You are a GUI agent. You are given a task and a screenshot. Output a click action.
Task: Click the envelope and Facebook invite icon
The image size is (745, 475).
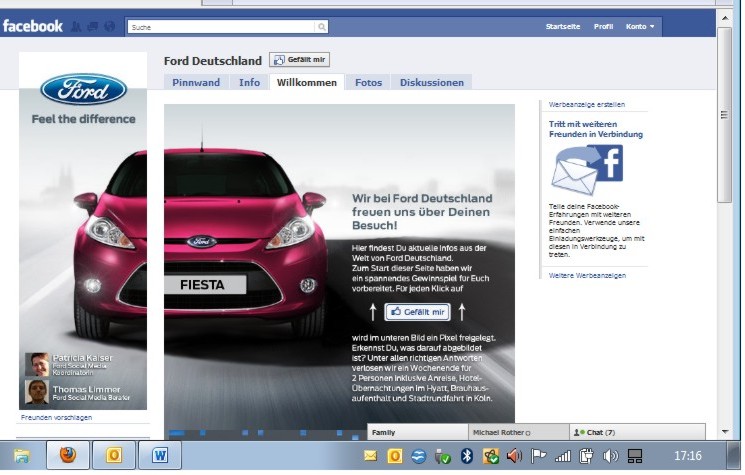click(588, 170)
